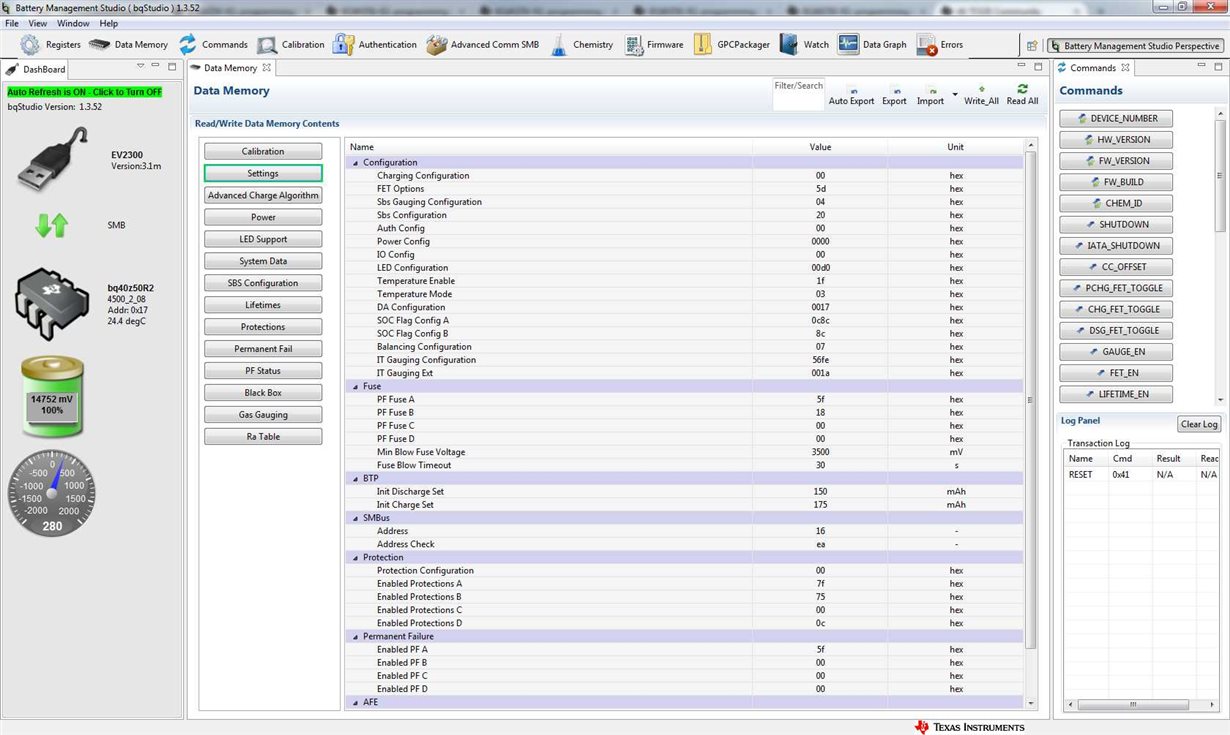Collapse the Permanent Failure group
The width and height of the screenshot is (1230, 735).
click(355, 637)
